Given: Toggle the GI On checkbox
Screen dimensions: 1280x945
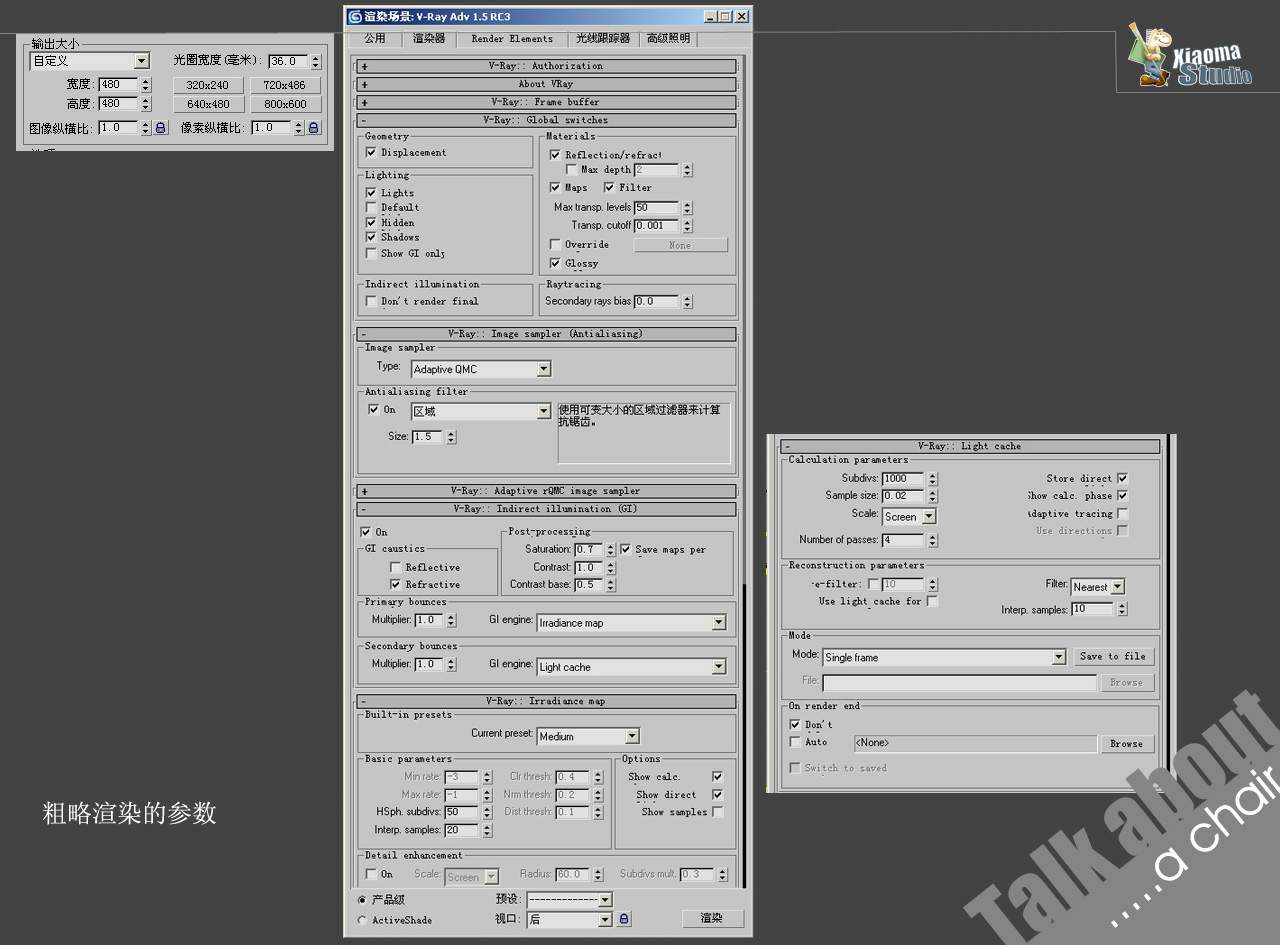Looking at the screenshot, I should [x=365, y=532].
